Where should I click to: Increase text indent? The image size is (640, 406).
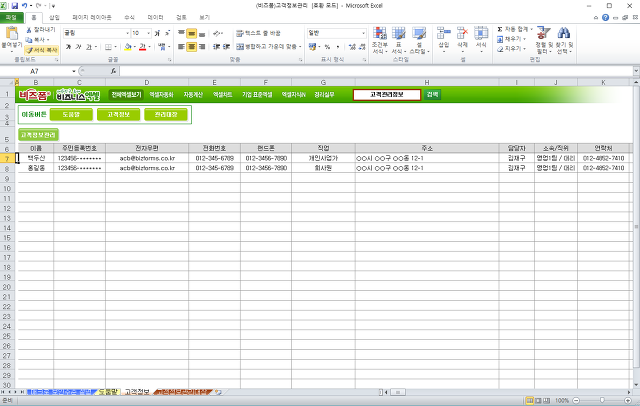tap(227, 47)
